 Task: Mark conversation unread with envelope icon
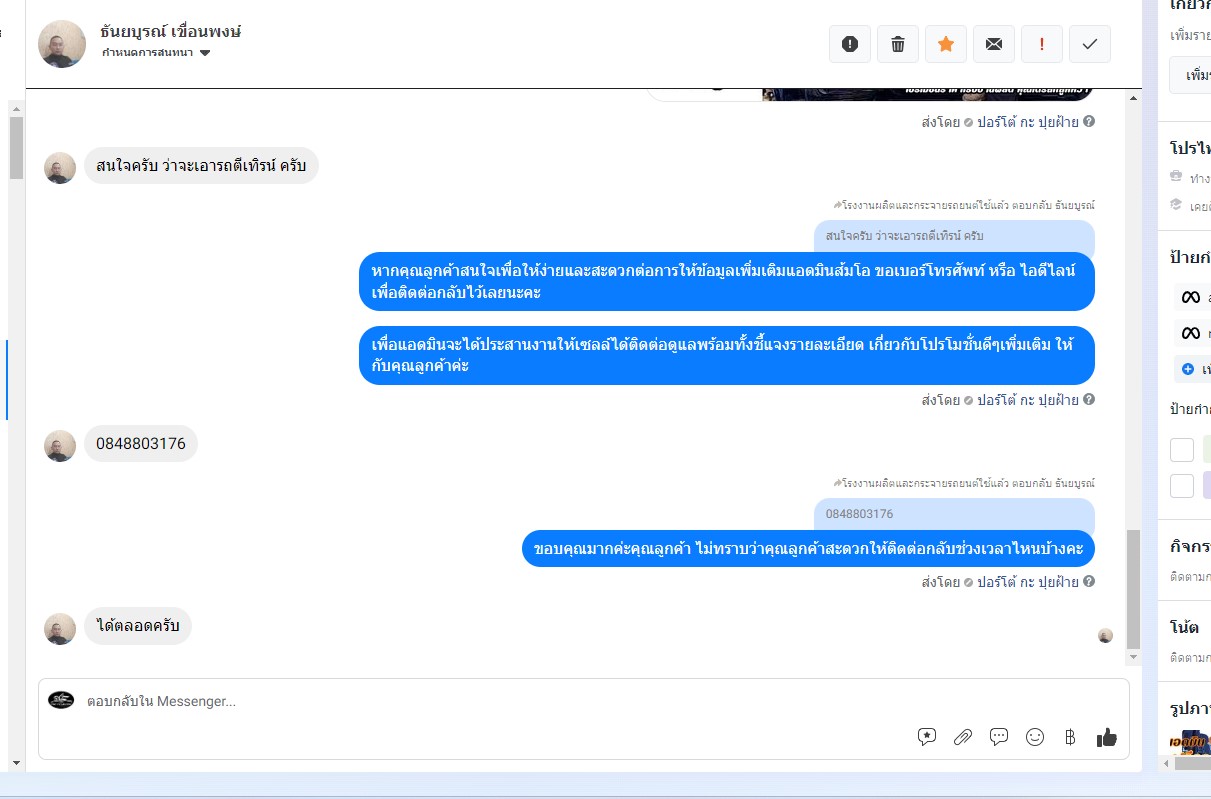coord(994,44)
